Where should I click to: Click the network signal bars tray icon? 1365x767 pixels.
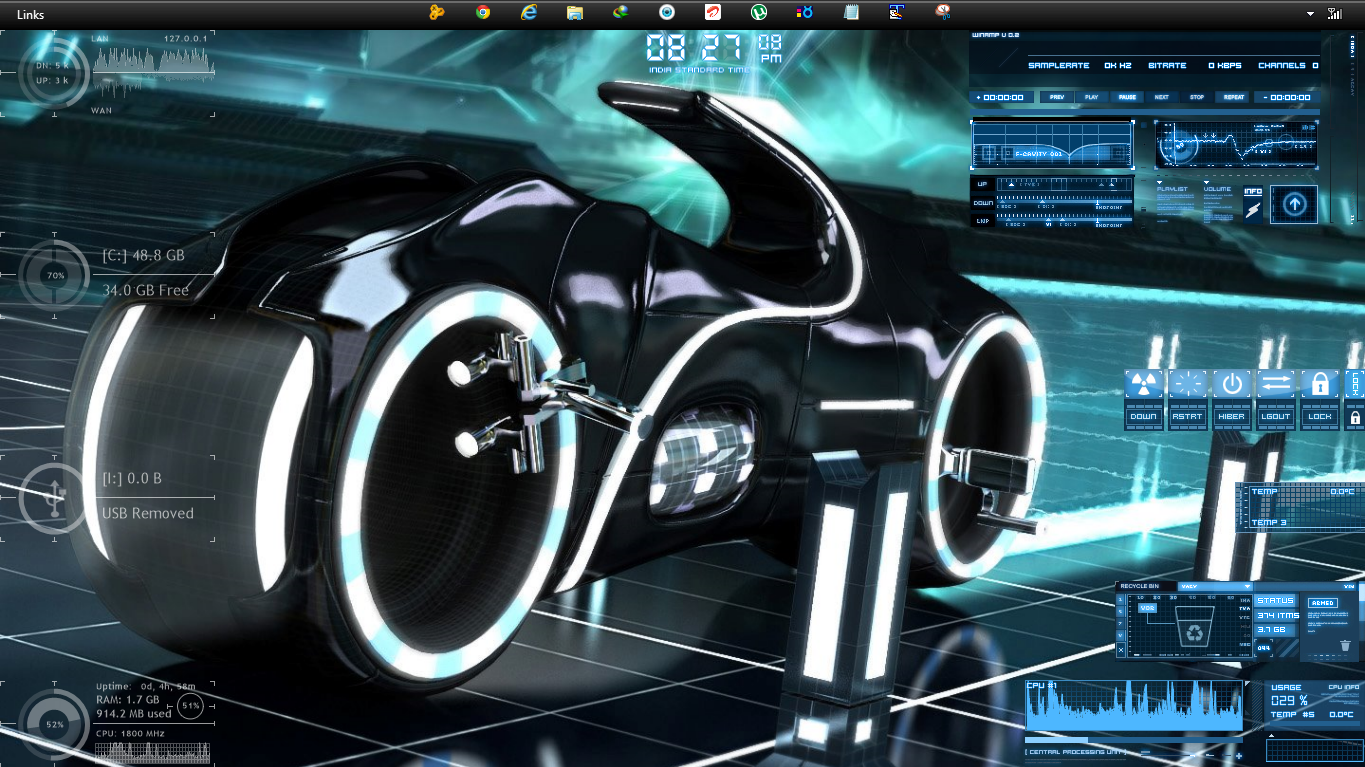tap(1335, 14)
